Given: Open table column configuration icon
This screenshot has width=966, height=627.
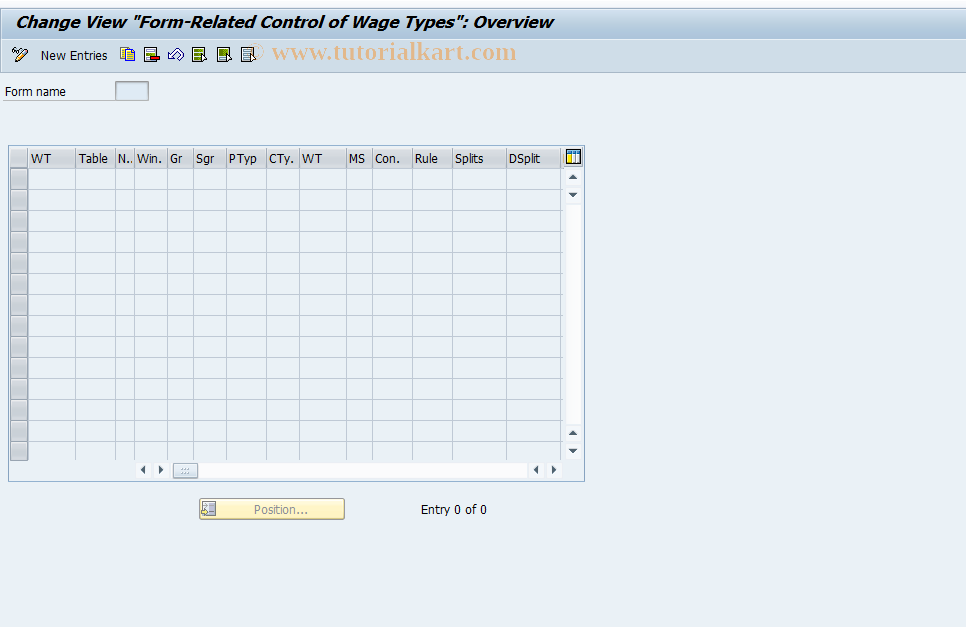Looking at the screenshot, I should [573, 157].
